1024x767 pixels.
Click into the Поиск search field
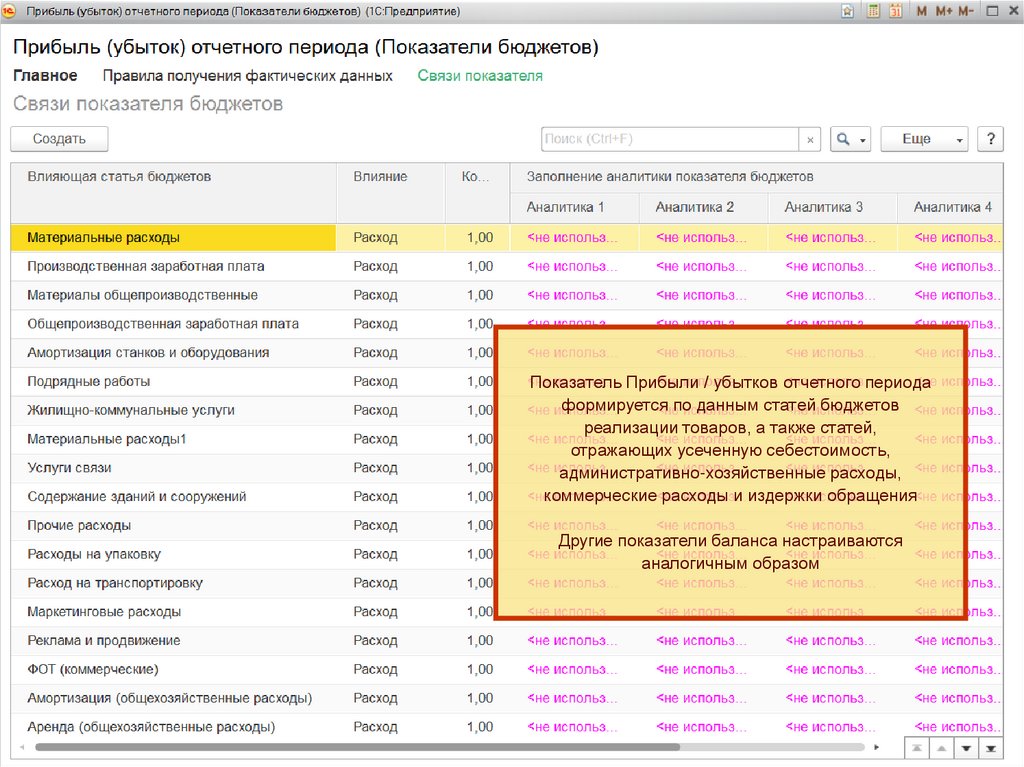pos(669,139)
